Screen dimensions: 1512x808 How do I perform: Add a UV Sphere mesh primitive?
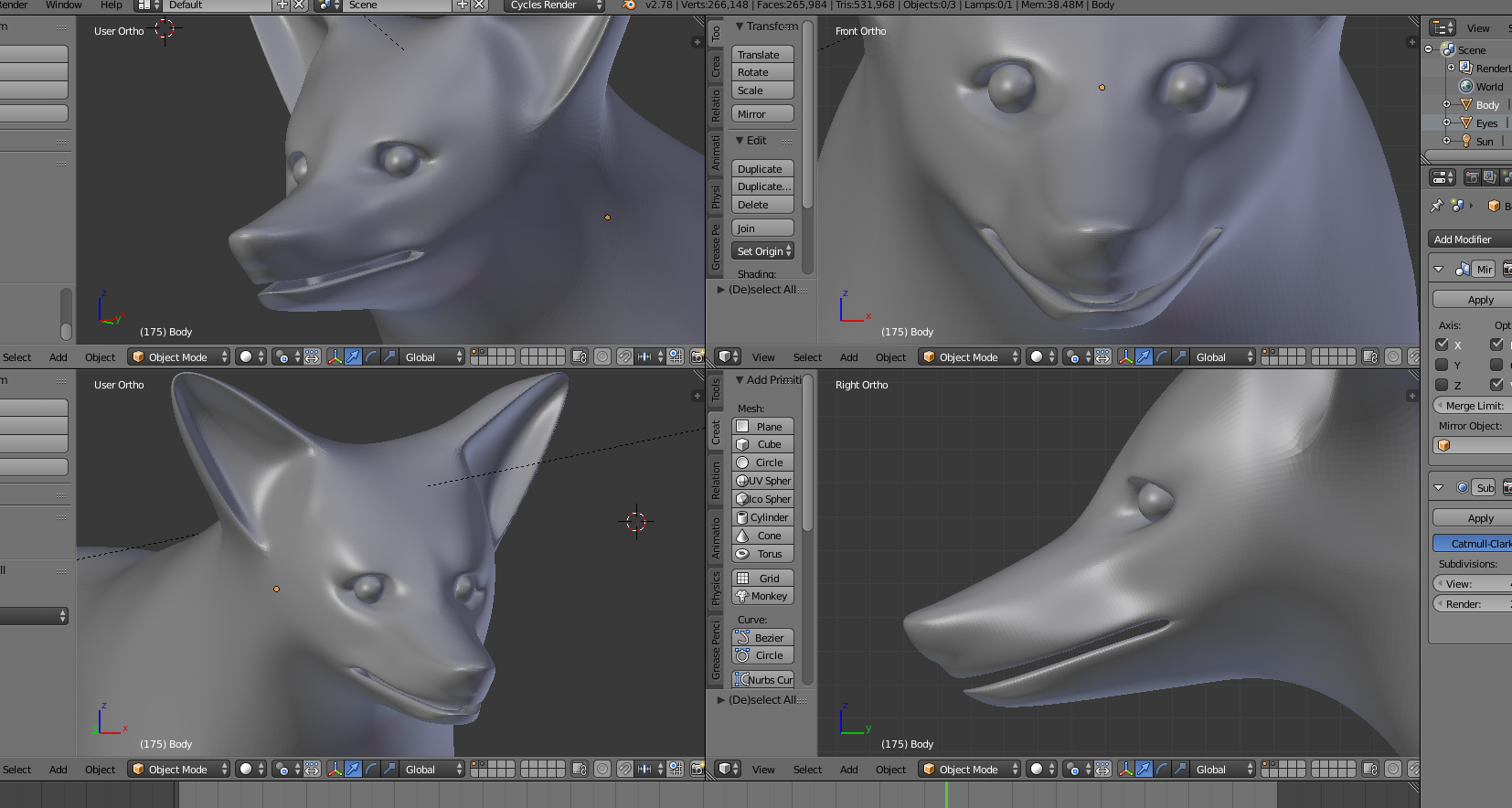763,481
